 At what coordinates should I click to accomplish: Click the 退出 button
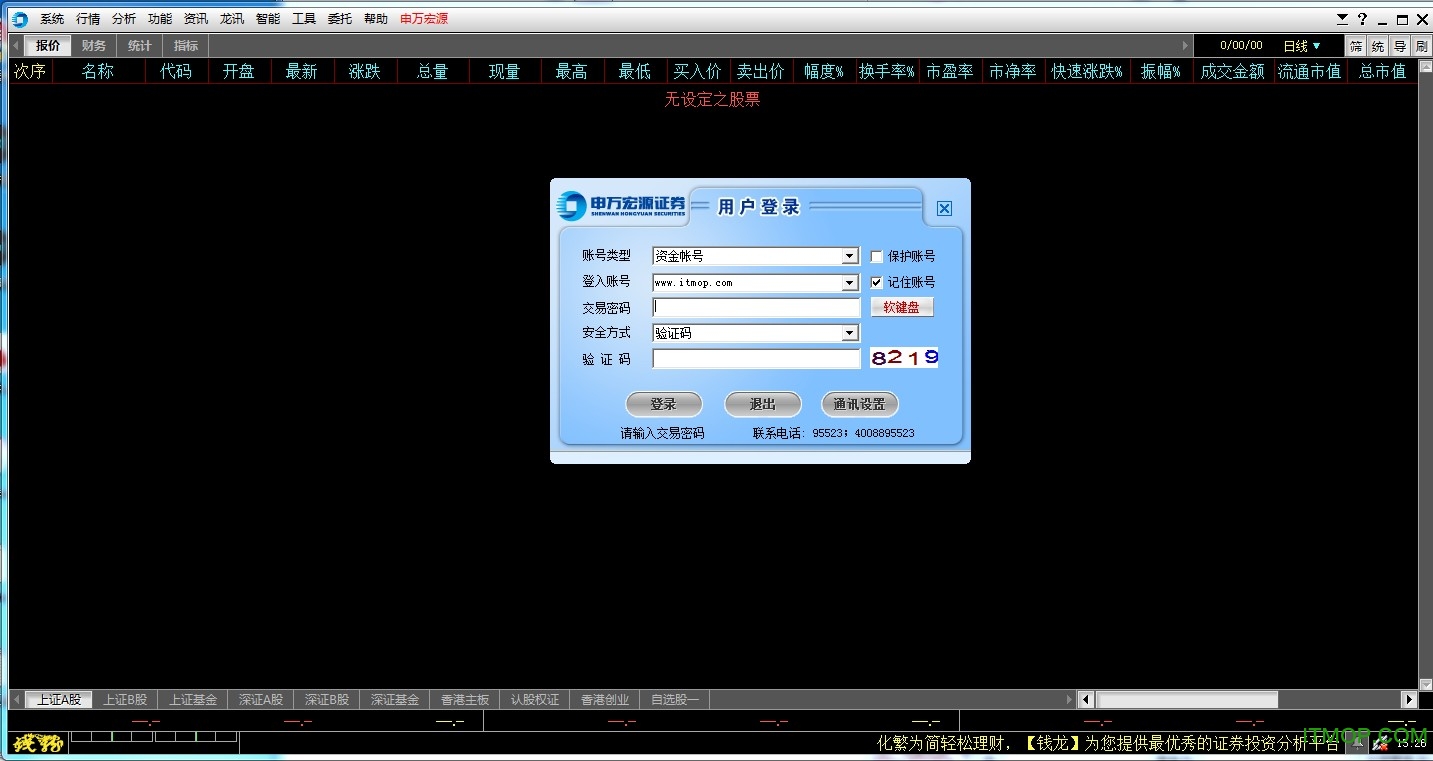coord(763,404)
